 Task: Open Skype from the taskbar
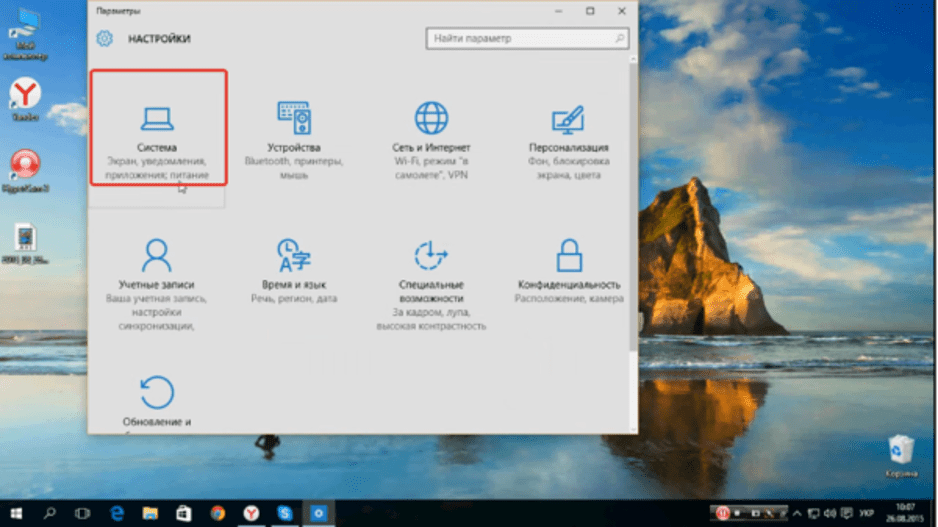click(x=285, y=513)
